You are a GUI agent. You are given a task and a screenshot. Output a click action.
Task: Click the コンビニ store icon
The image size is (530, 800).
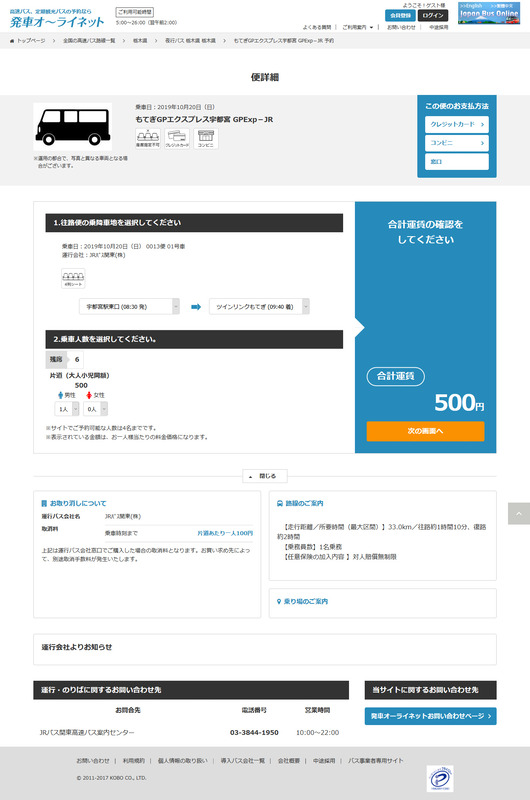click(206, 138)
